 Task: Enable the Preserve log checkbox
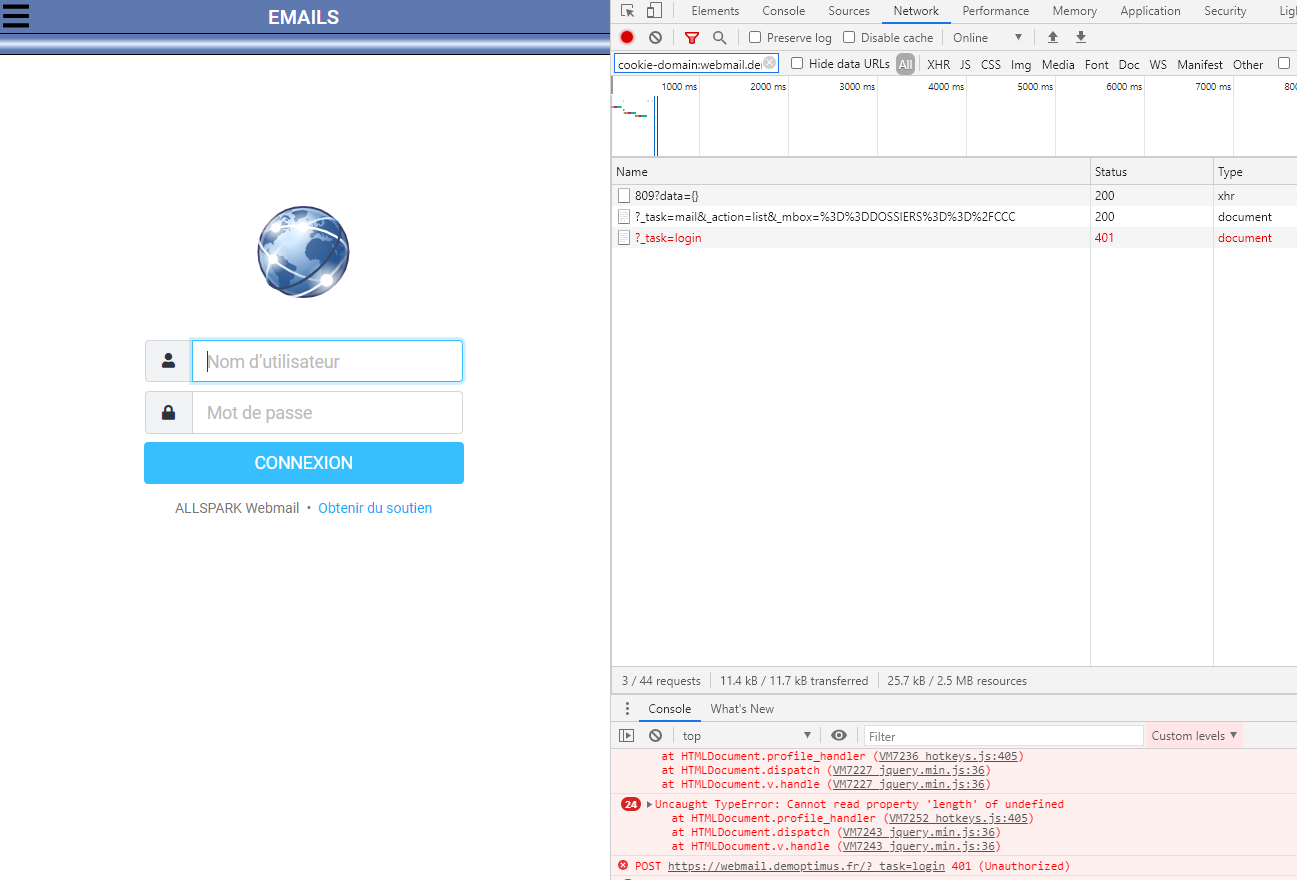pos(755,37)
